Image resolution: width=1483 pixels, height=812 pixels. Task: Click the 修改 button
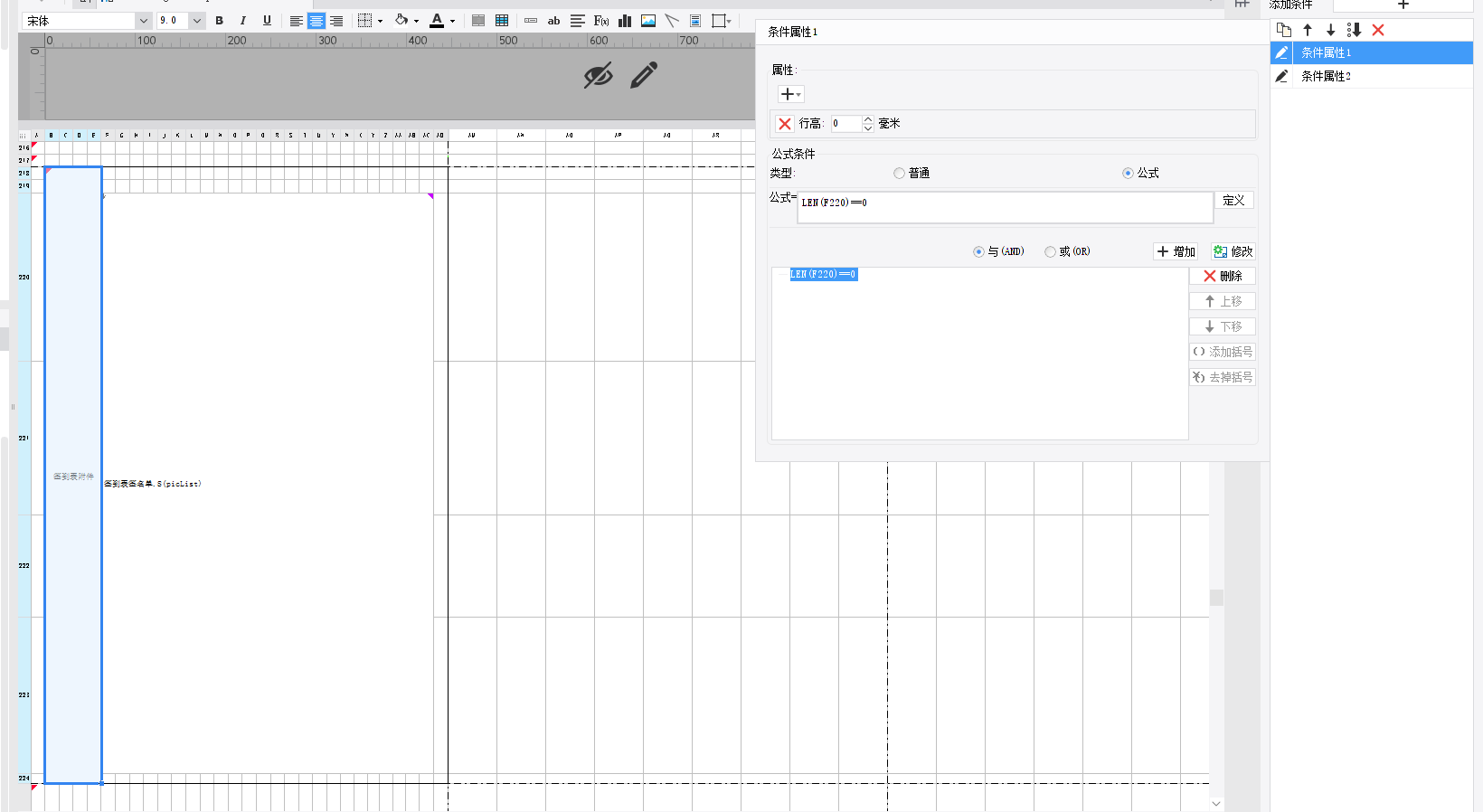[x=1233, y=251]
